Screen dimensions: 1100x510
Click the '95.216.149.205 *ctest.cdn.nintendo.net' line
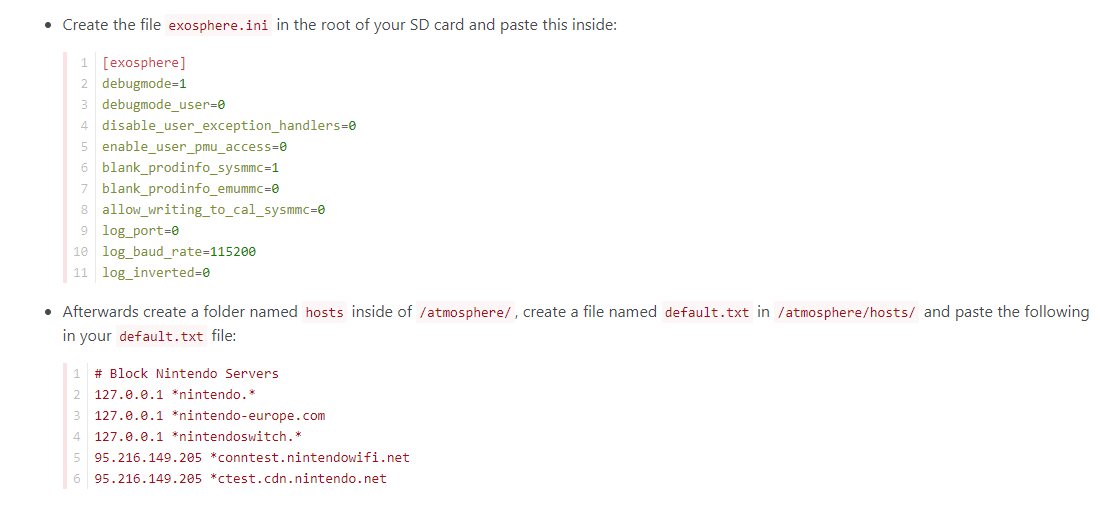(x=240, y=478)
